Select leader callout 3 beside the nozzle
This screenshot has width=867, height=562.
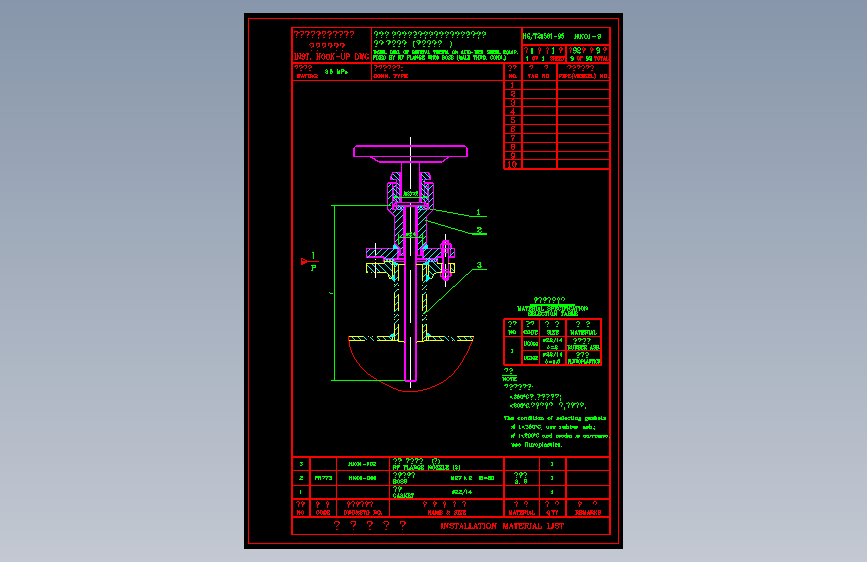tap(479, 265)
